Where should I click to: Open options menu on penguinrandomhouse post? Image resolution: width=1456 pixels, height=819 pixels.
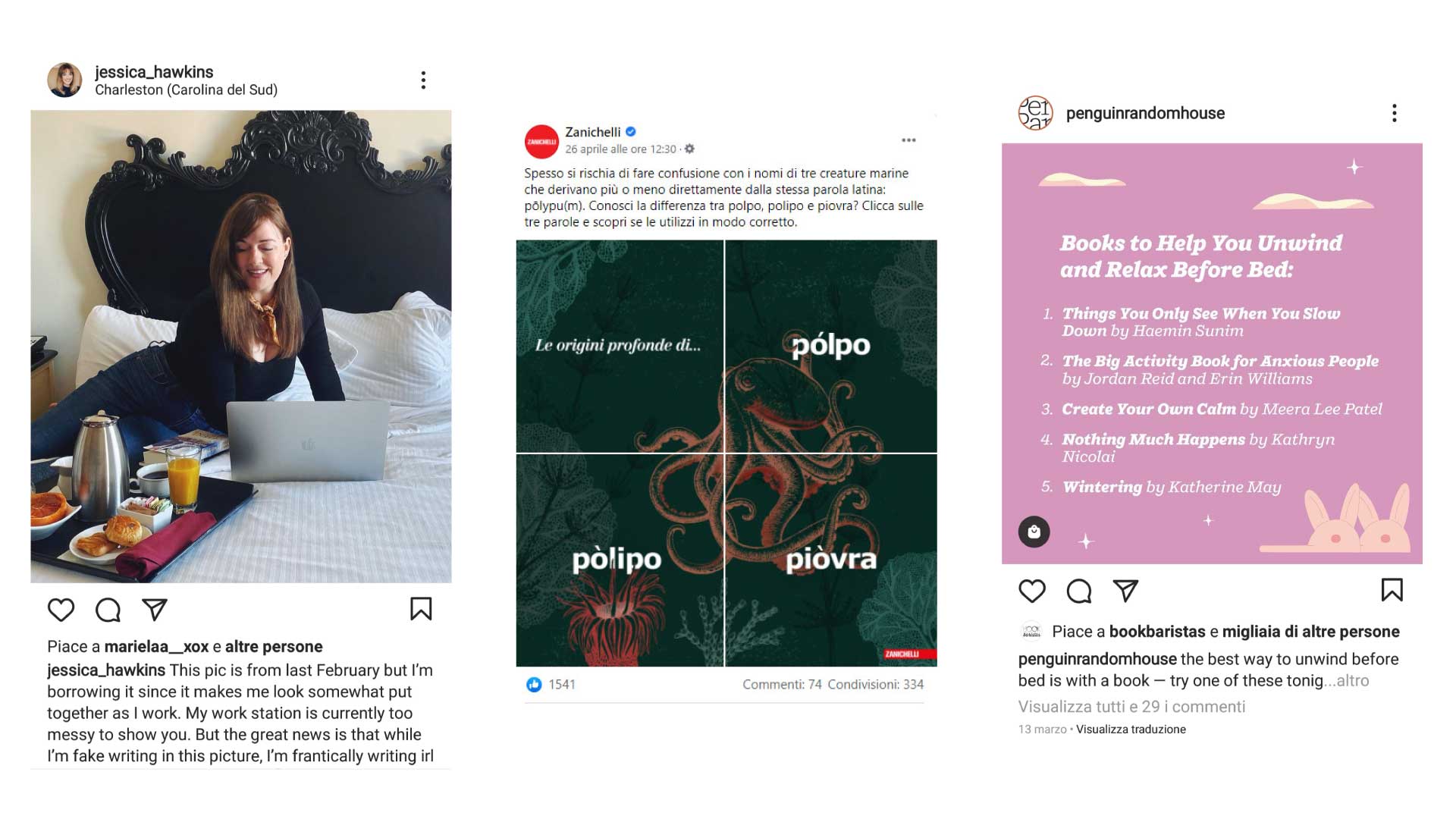(1394, 113)
